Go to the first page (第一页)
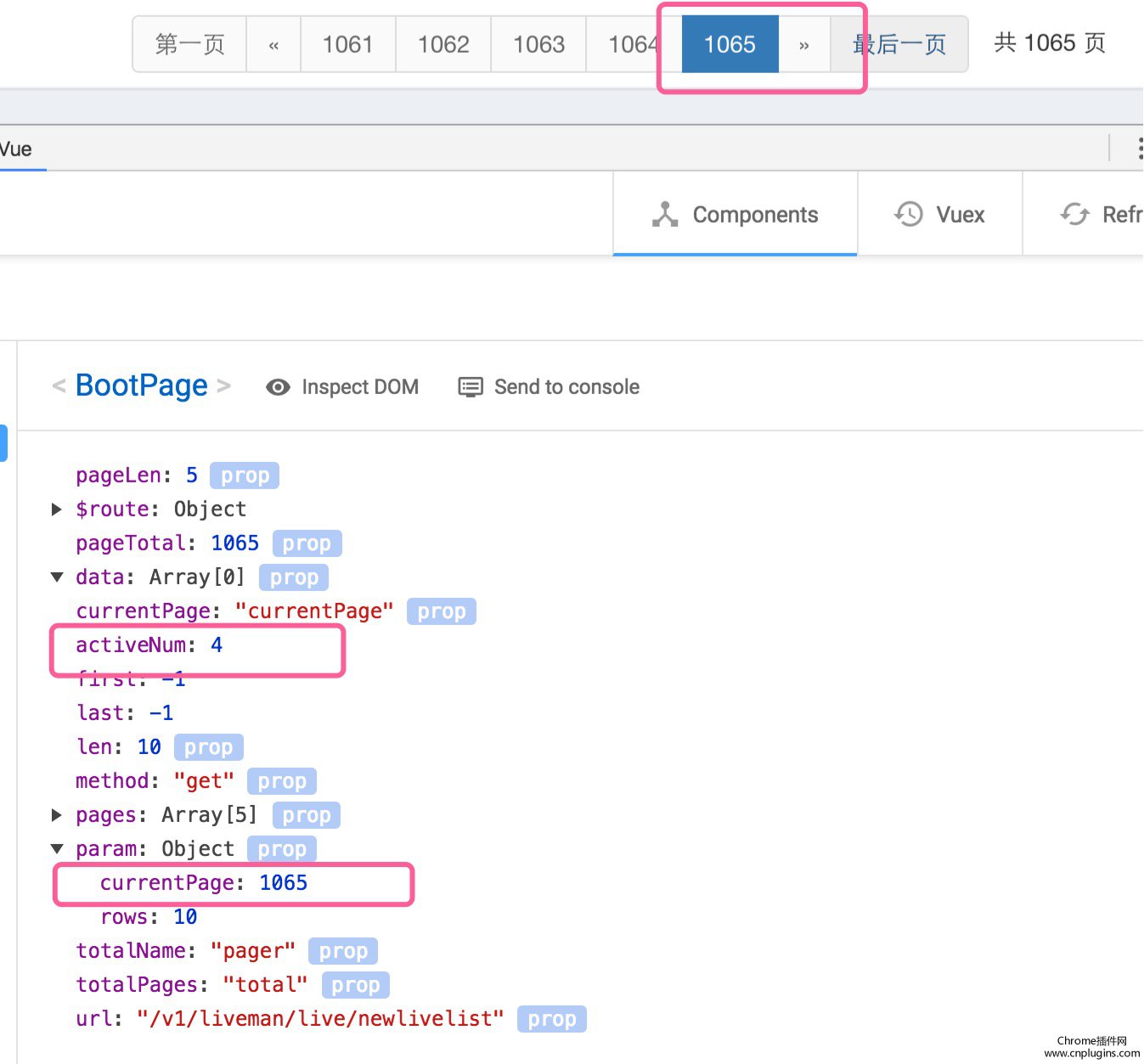Screen dimensions: 1144x1064 click(x=189, y=44)
